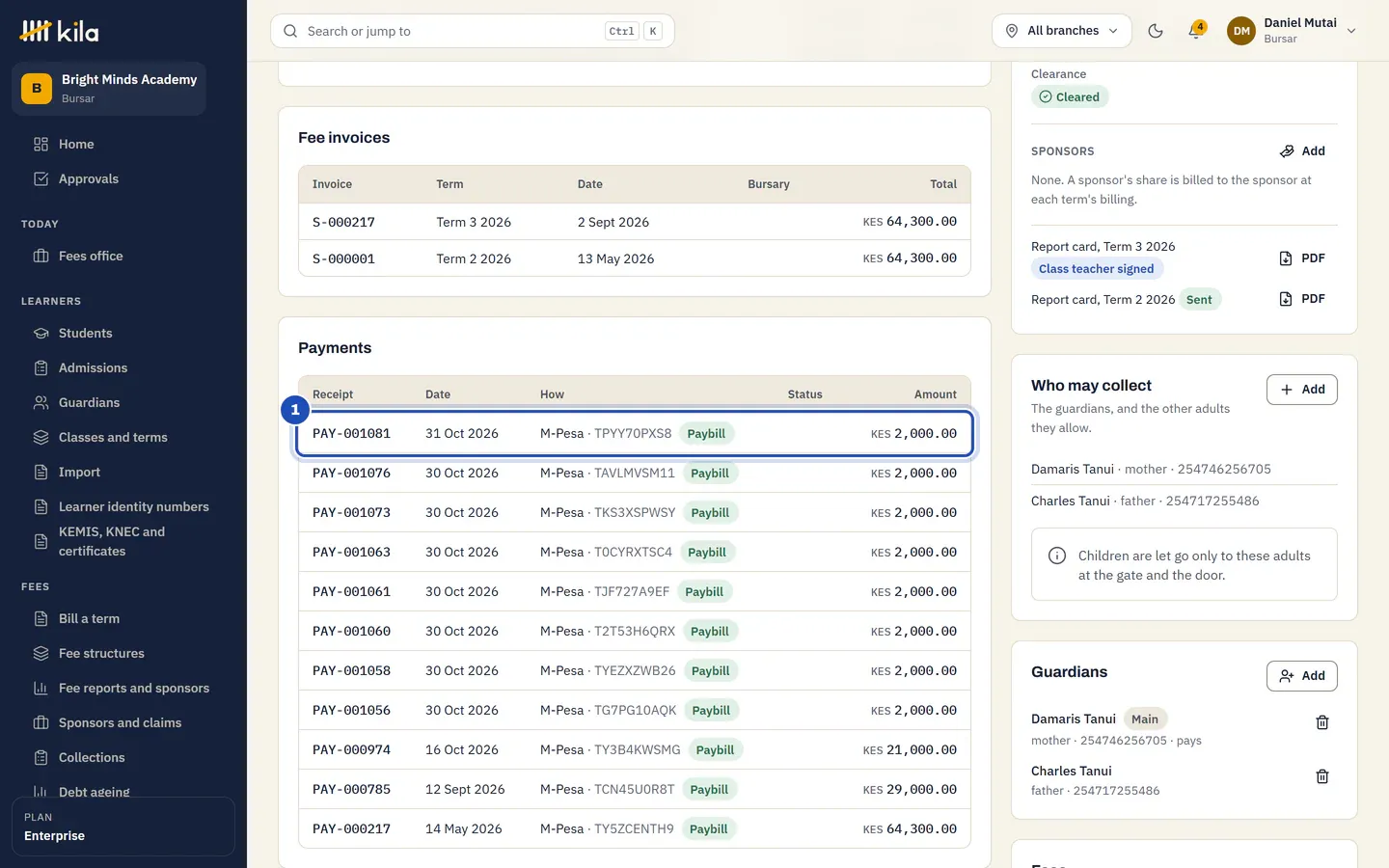Open the notifications bell

tap(1196, 31)
